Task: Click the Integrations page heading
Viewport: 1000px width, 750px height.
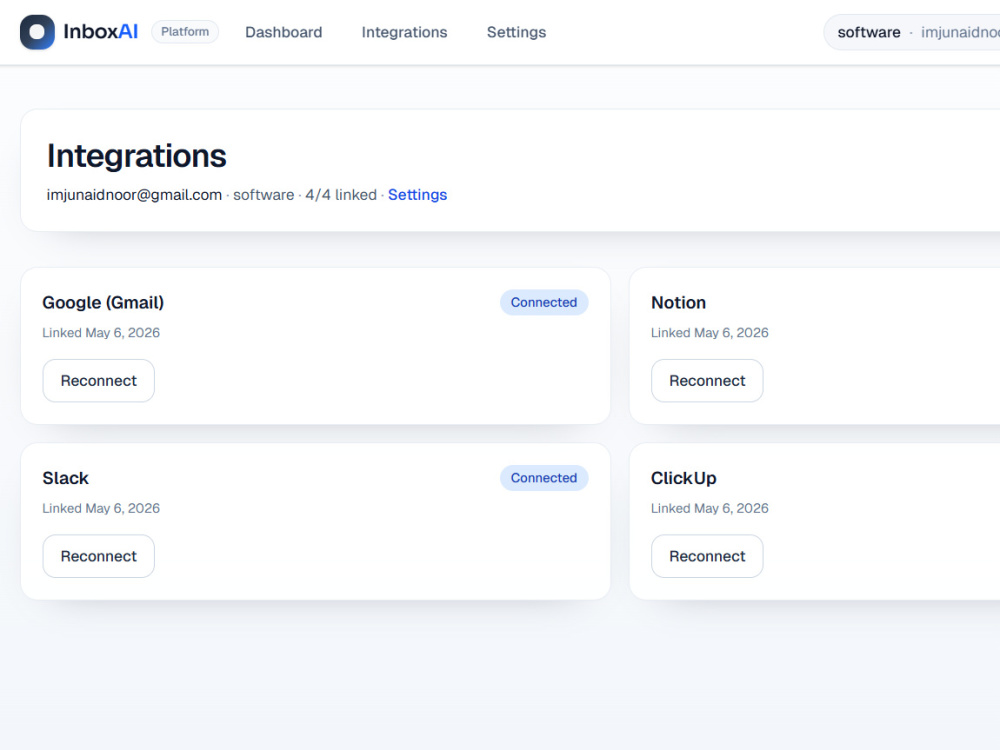Action: pos(136,156)
